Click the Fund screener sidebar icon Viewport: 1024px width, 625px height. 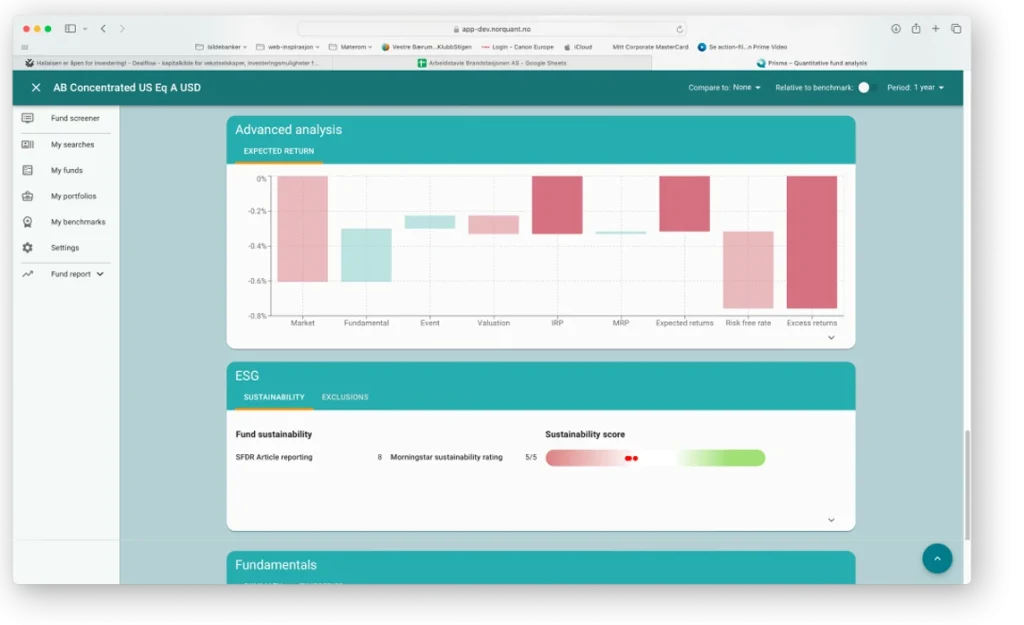28,118
